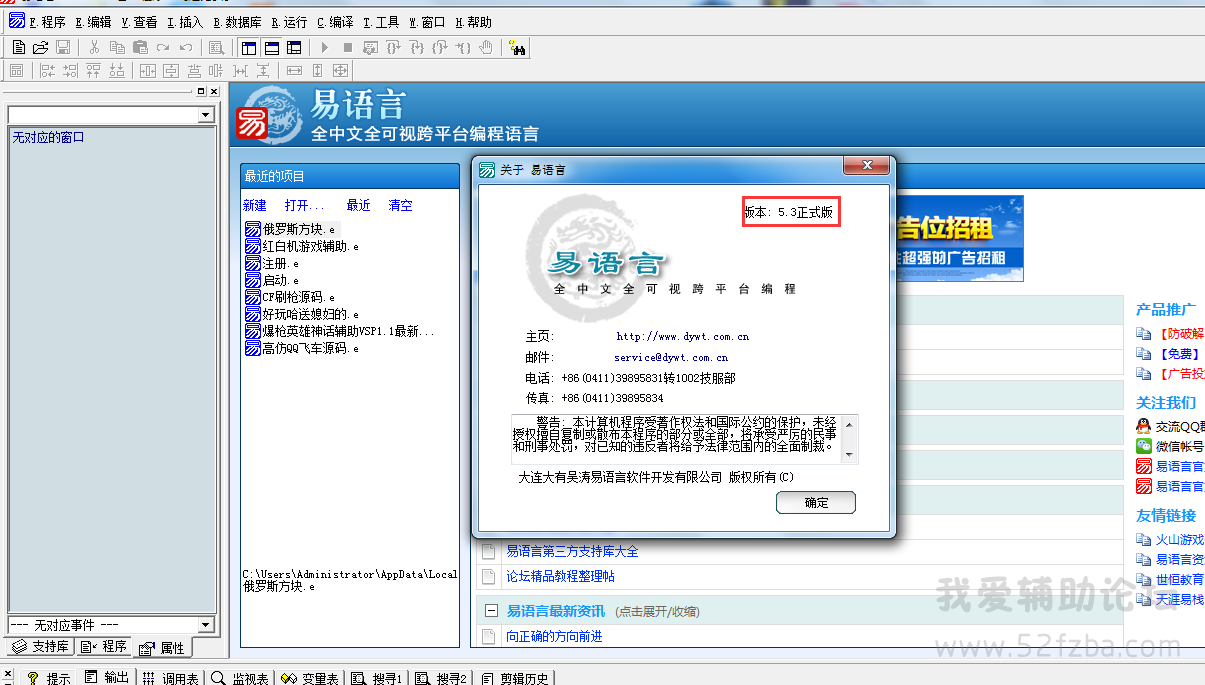Open the 易语言第三方支持库大全 link
Image resolution: width=1205 pixels, height=685 pixels.
pyautogui.click(x=572, y=551)
